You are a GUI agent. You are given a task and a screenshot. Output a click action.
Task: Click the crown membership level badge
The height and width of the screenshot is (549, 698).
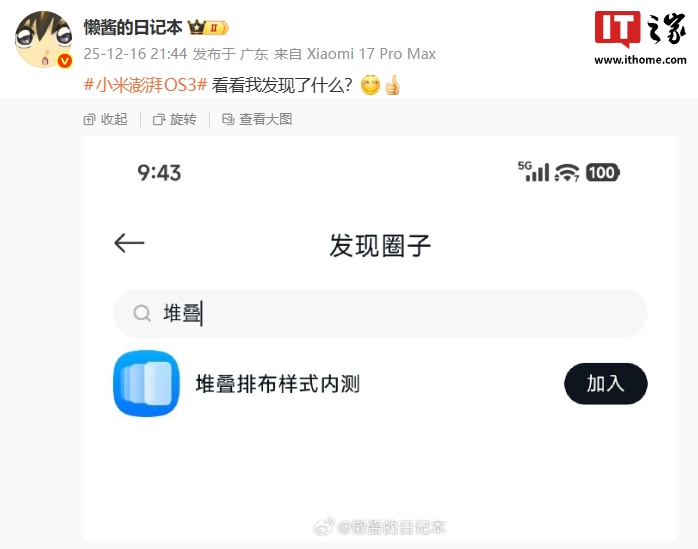point(208,28)
